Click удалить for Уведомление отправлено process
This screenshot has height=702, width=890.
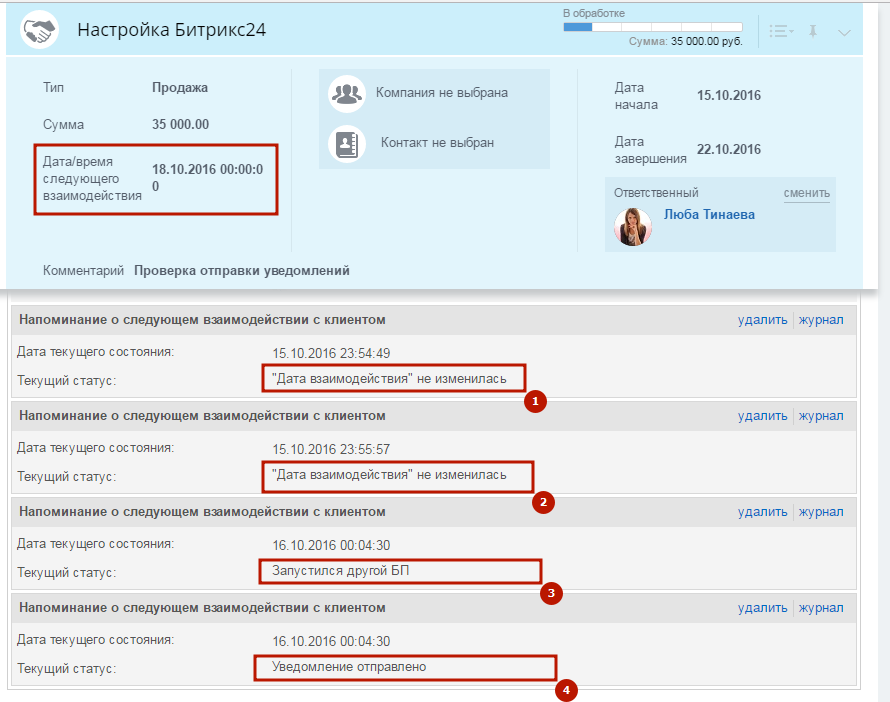coord(762,607)
